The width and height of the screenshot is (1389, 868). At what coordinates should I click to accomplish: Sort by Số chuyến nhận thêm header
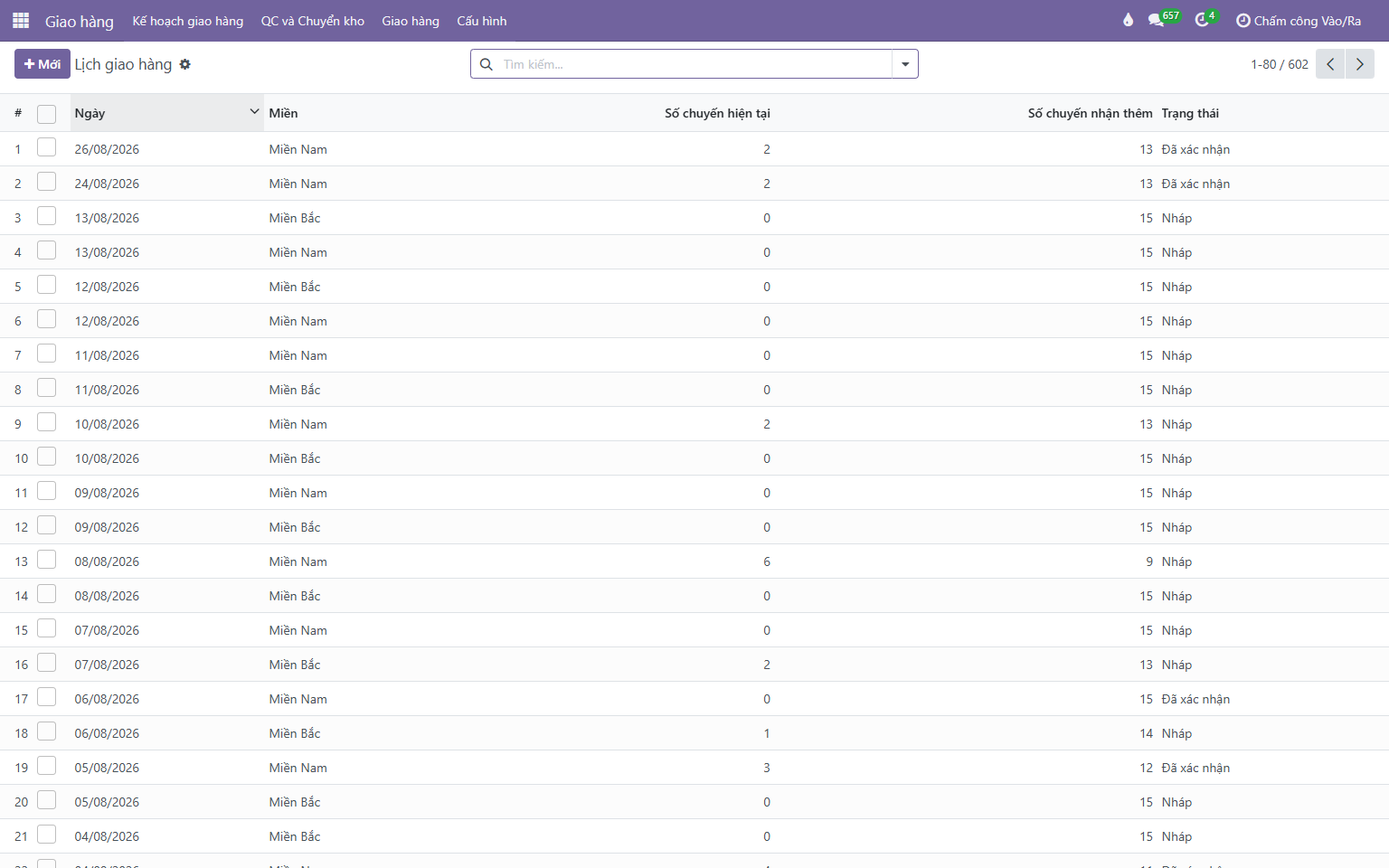[x=1090, y=113]
